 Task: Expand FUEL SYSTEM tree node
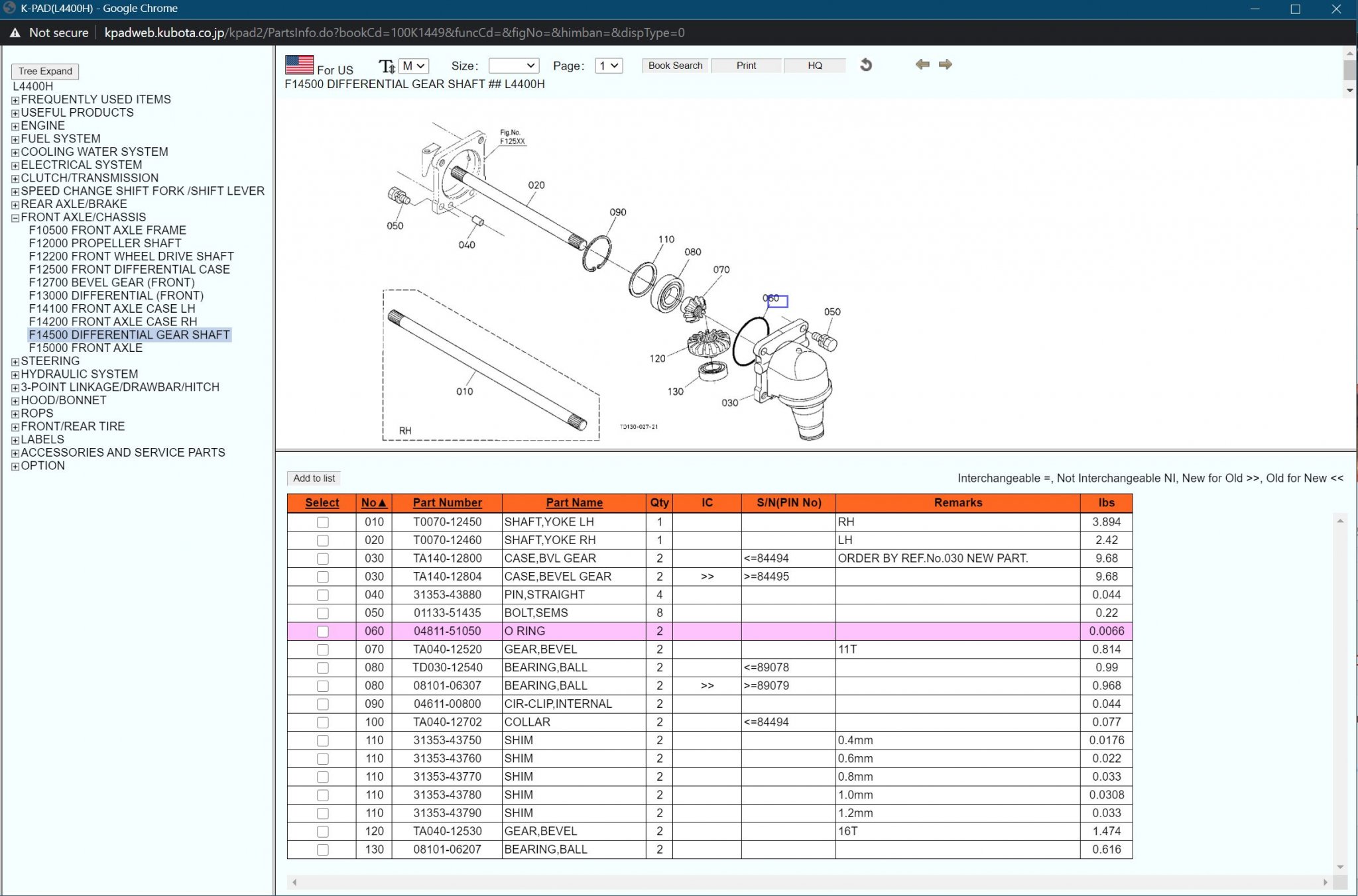pyautogui.click(x=15, y=139)
